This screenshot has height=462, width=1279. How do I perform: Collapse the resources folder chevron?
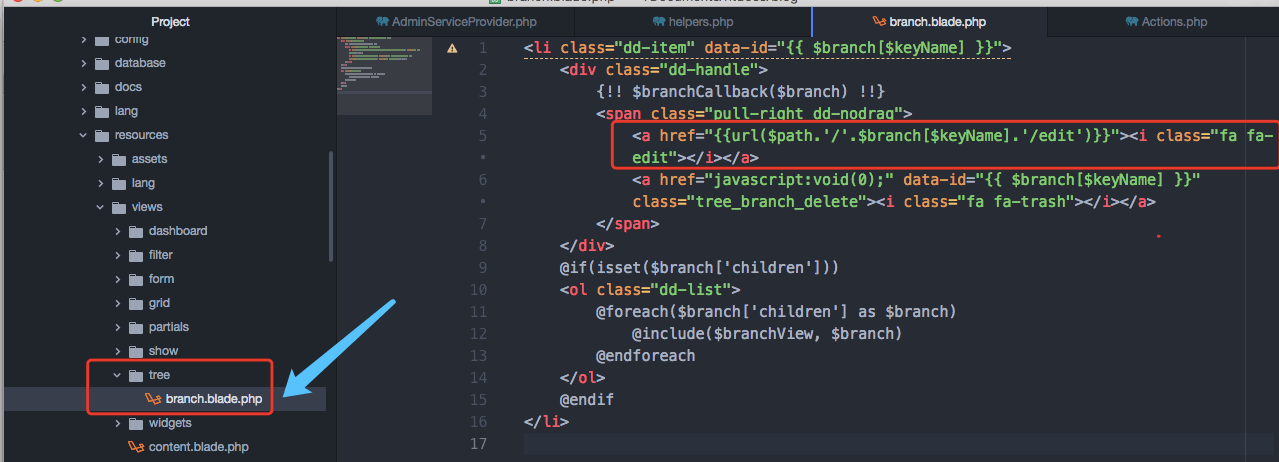pos(84,135)
